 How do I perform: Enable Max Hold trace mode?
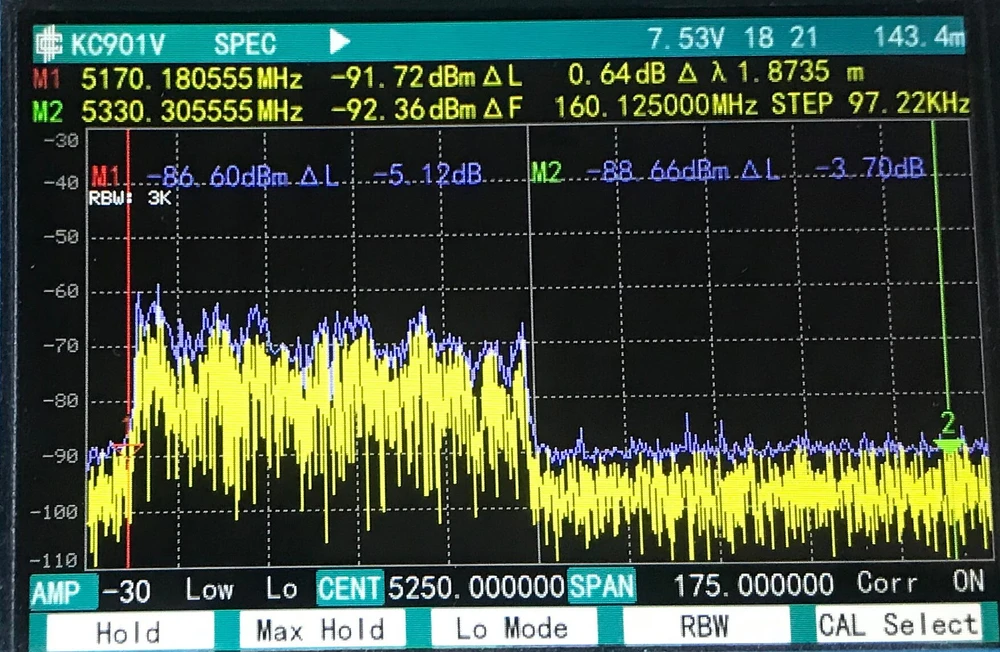pos(320,630)
